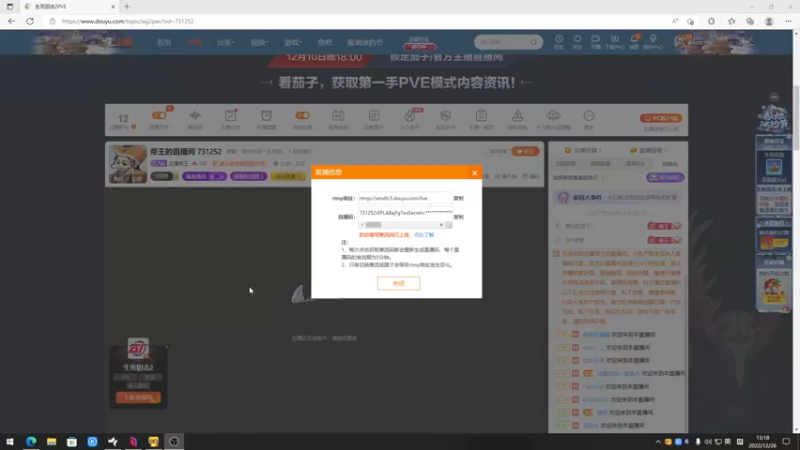Open Microsoft Edge from taskbar
Screen dimensions: 800x450
[31, 442]
